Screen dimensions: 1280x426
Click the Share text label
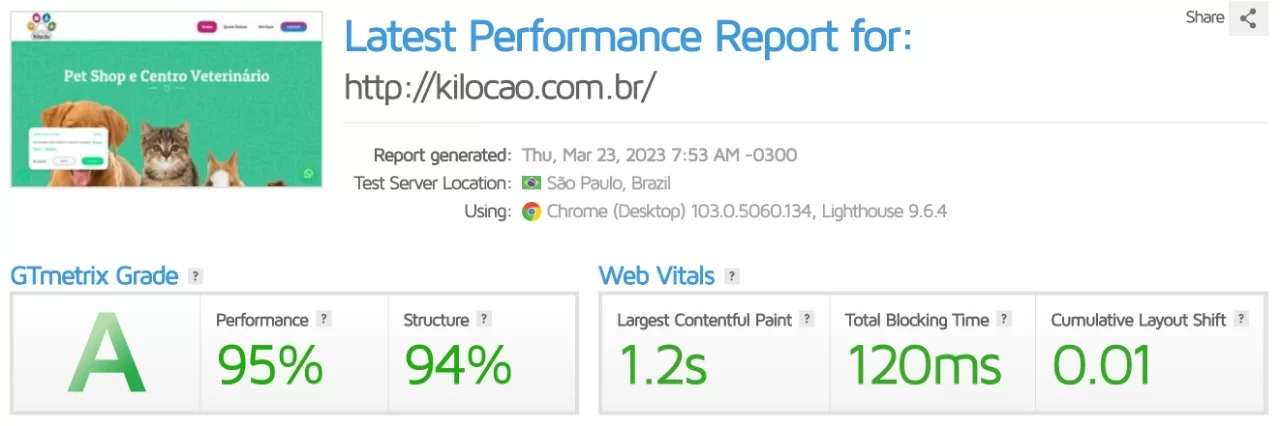coord(1204,17)
